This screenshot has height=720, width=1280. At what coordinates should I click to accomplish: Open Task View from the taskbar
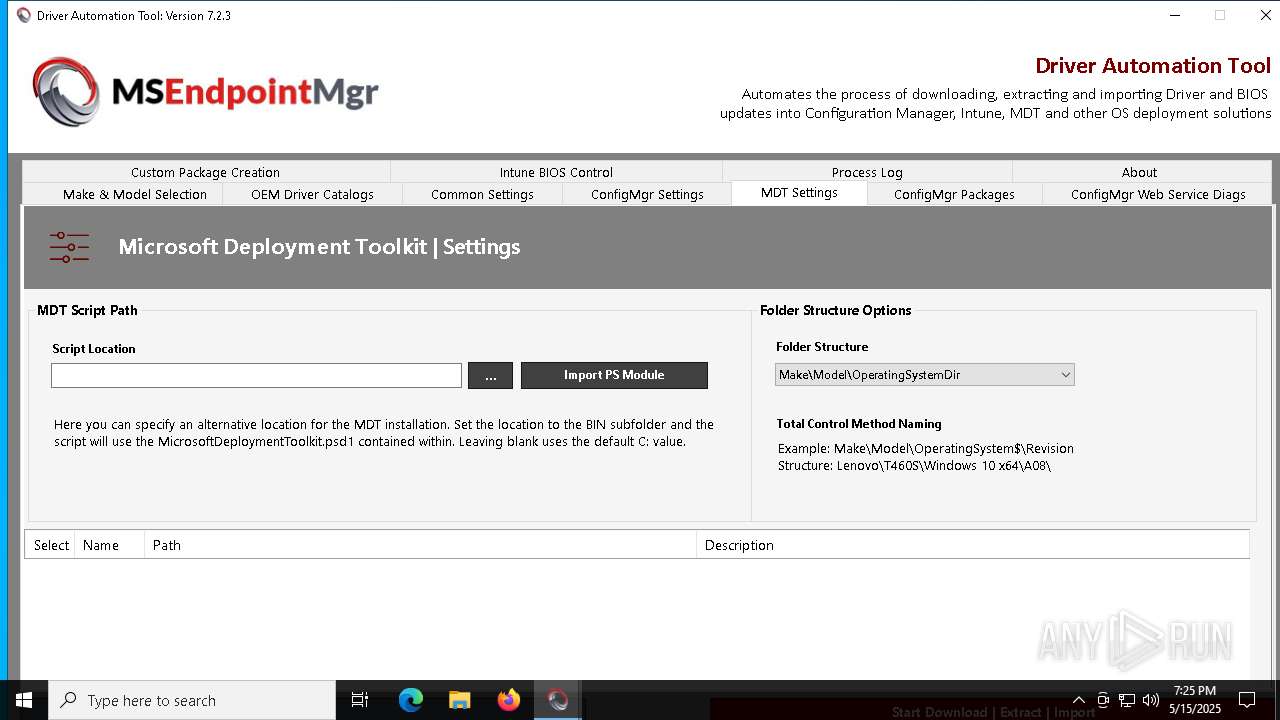[x=360, y=700]
